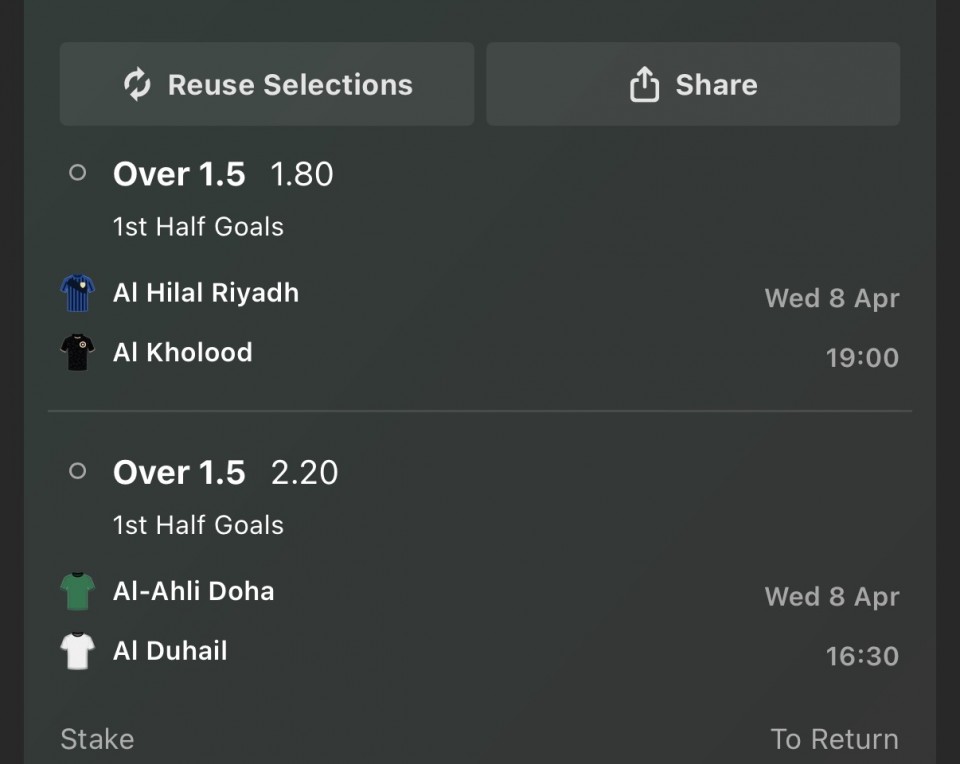Open the Al Duhail team name
The height and width of the screenshot is (764, 960).
click(x=171, y=651)
